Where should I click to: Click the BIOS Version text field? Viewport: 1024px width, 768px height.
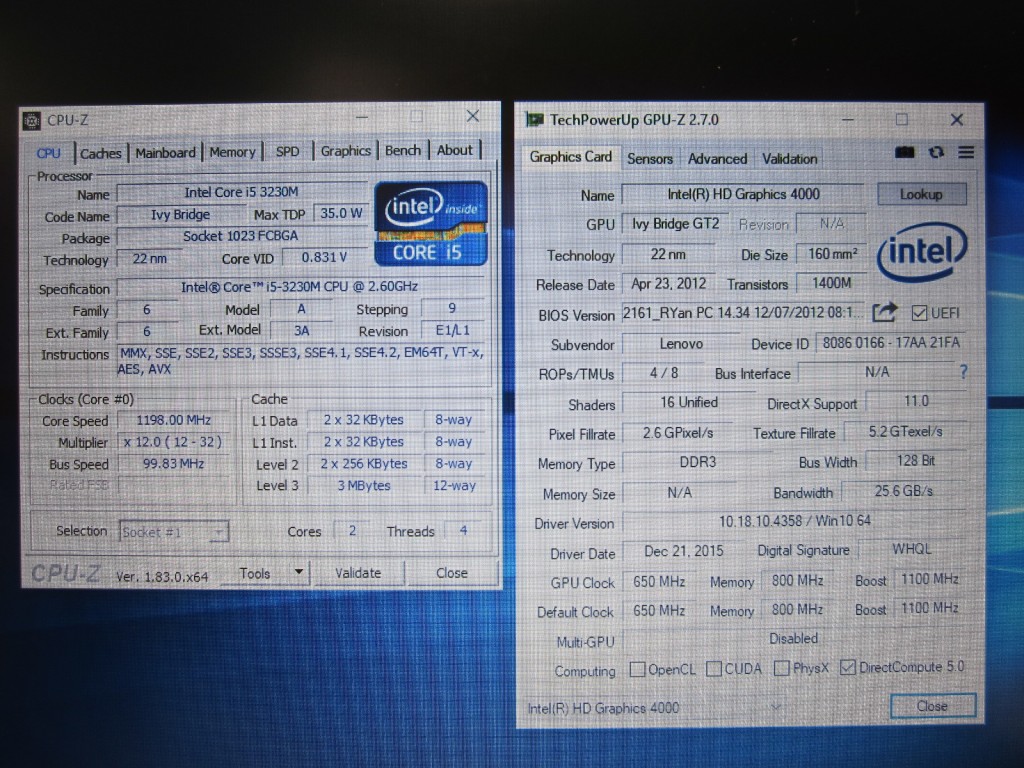[741, 313]
